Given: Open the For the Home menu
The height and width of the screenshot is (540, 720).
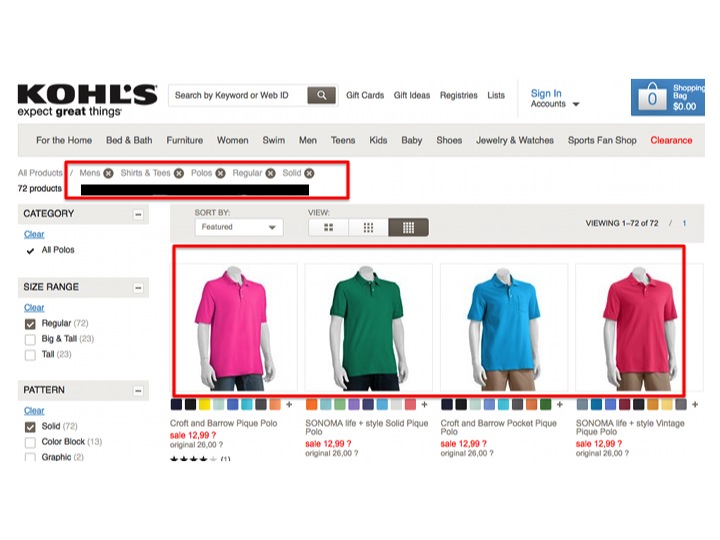Looking at the screenshot, I should pyautogui.click(x=64, y=140).
